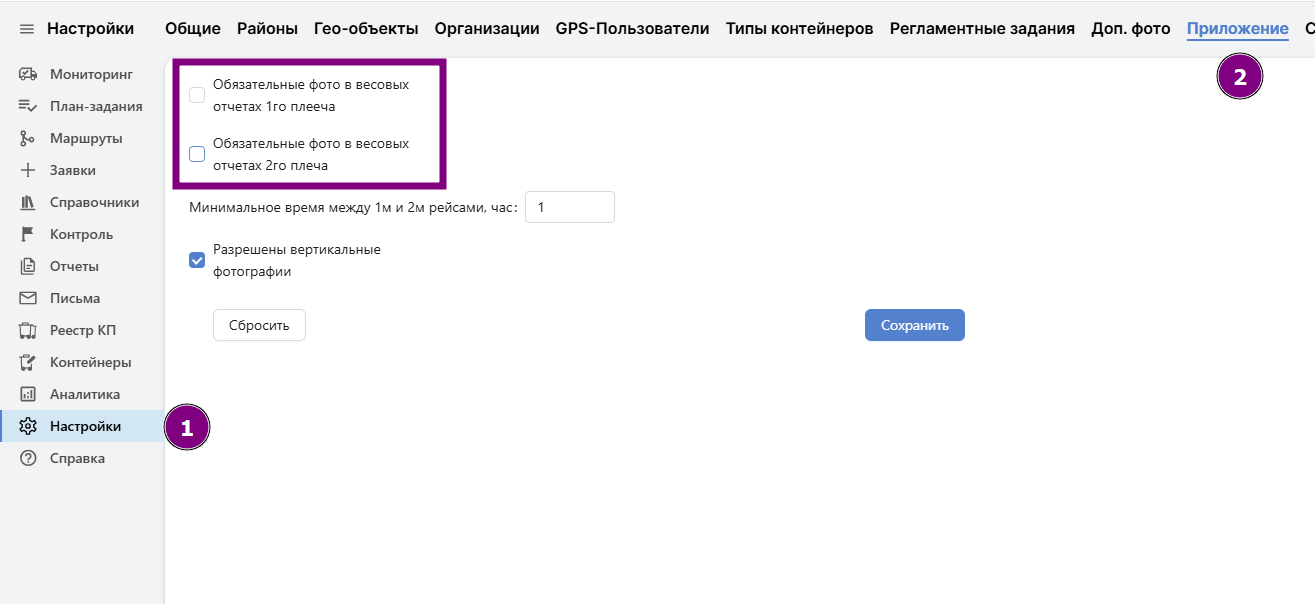The width and height of the screenshot is (1315, 604).
Task: Click the Письма envelope icon
Action: [28, 298]
